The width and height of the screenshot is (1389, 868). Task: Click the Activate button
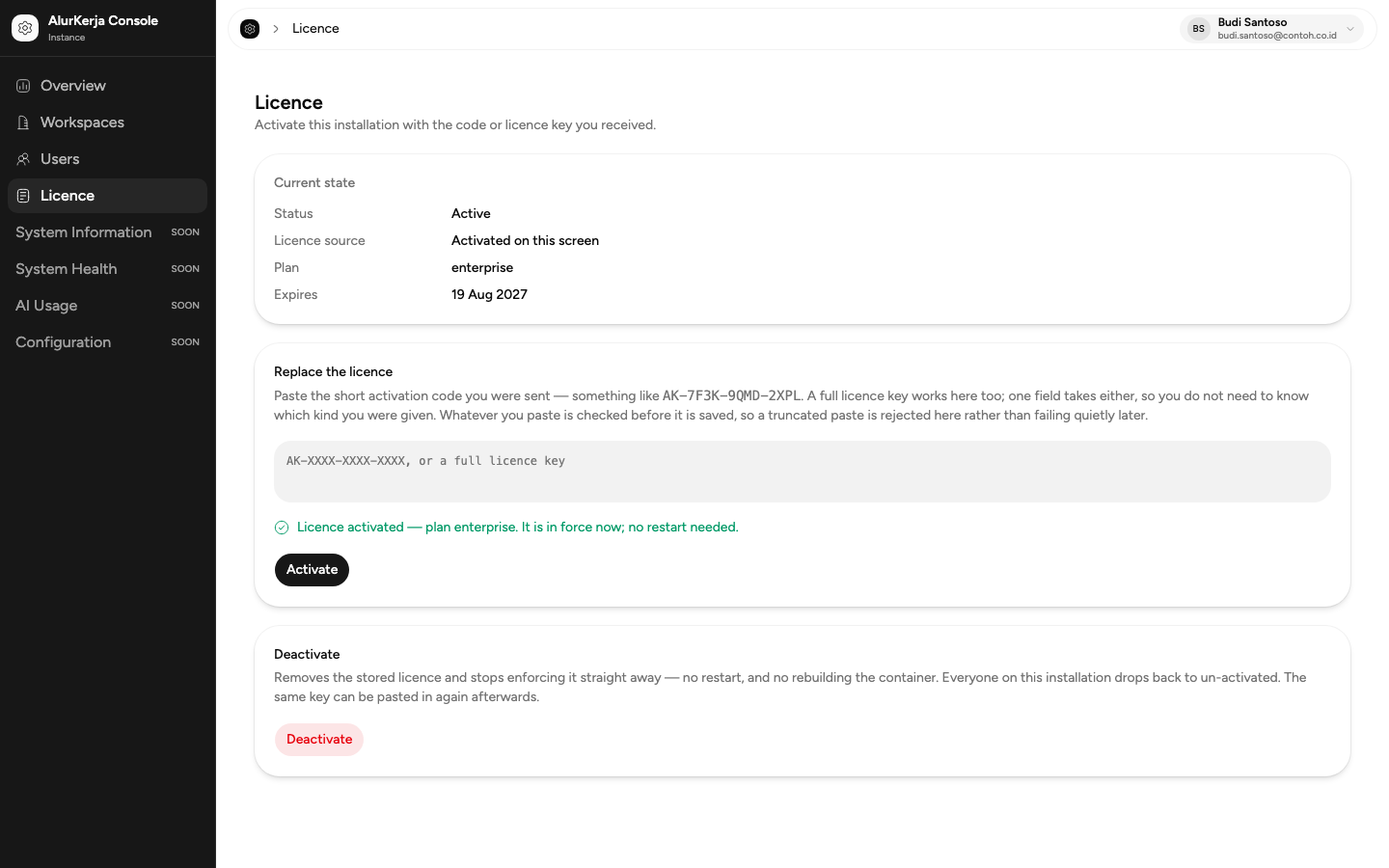[312, 570]
